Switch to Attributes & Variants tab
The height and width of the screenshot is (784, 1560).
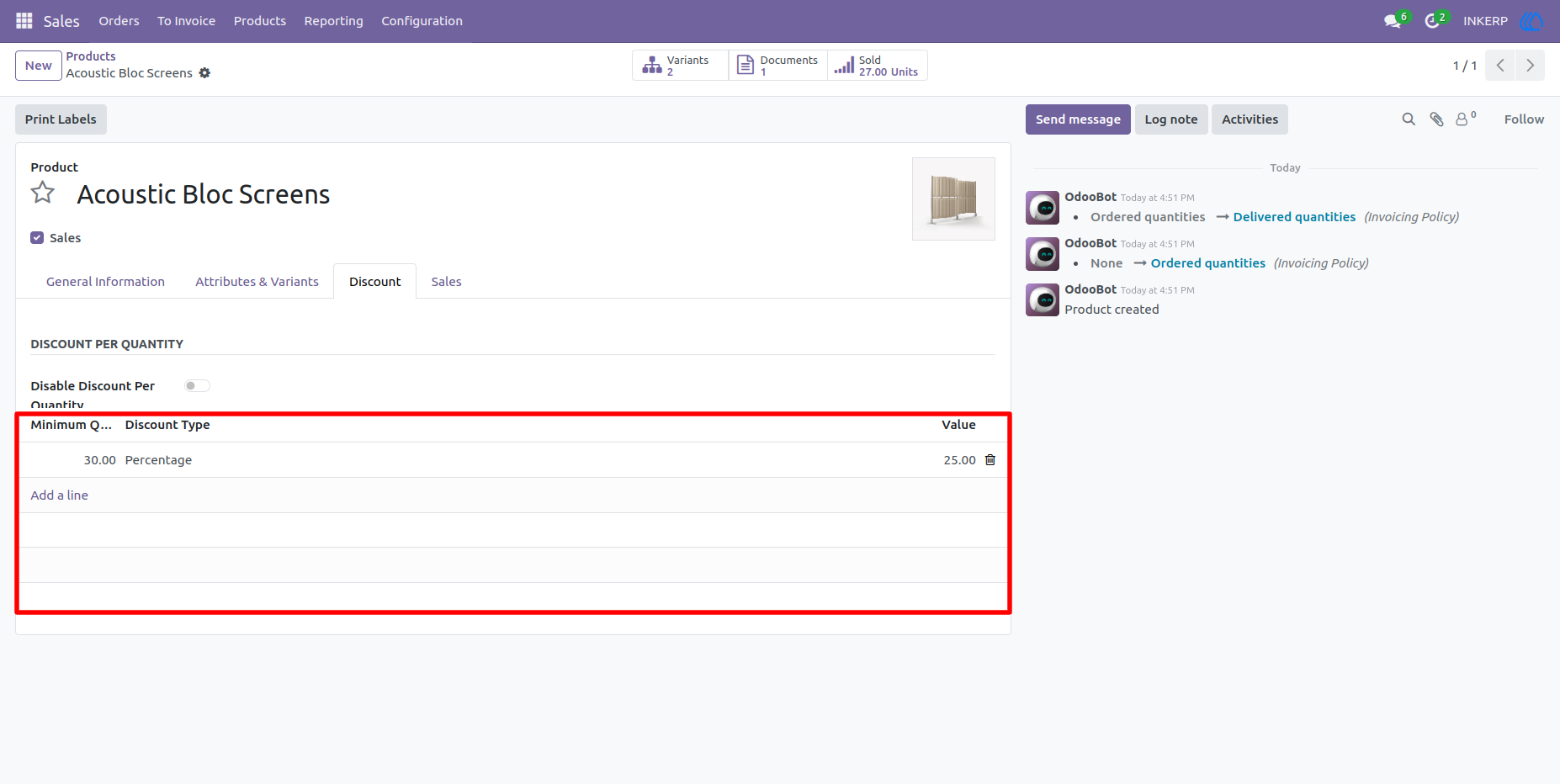tap(257, 282)
